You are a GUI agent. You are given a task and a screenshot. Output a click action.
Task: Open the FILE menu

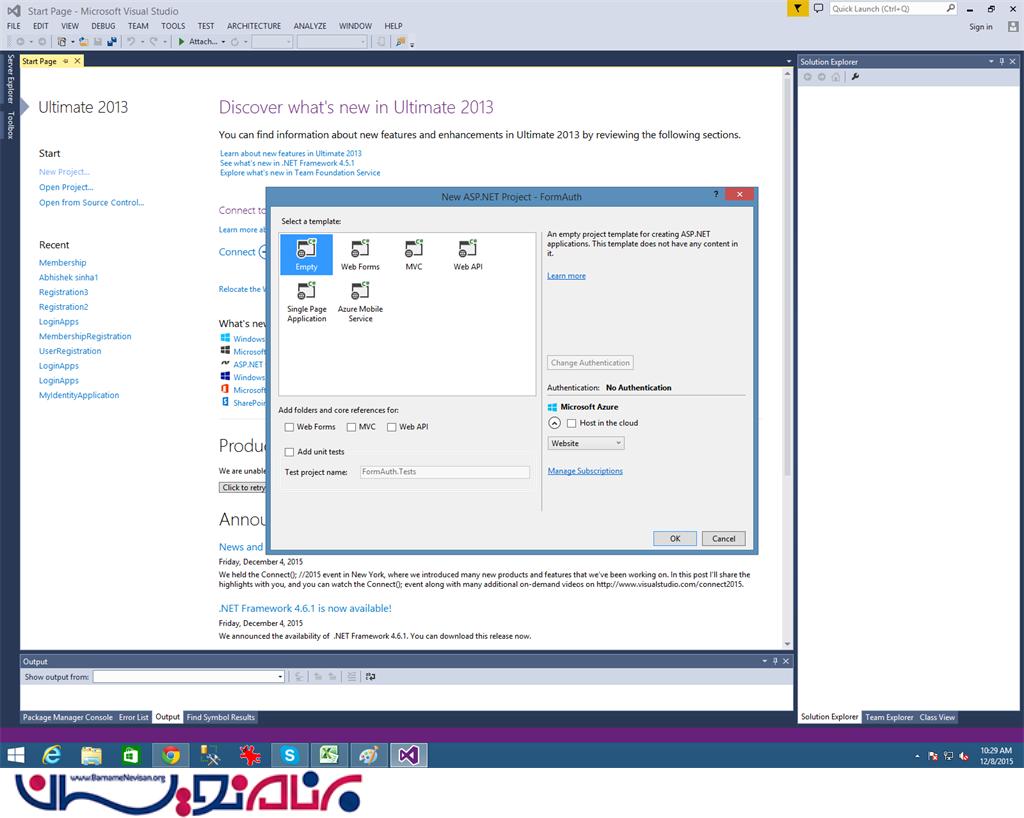[x=14, y=26]
